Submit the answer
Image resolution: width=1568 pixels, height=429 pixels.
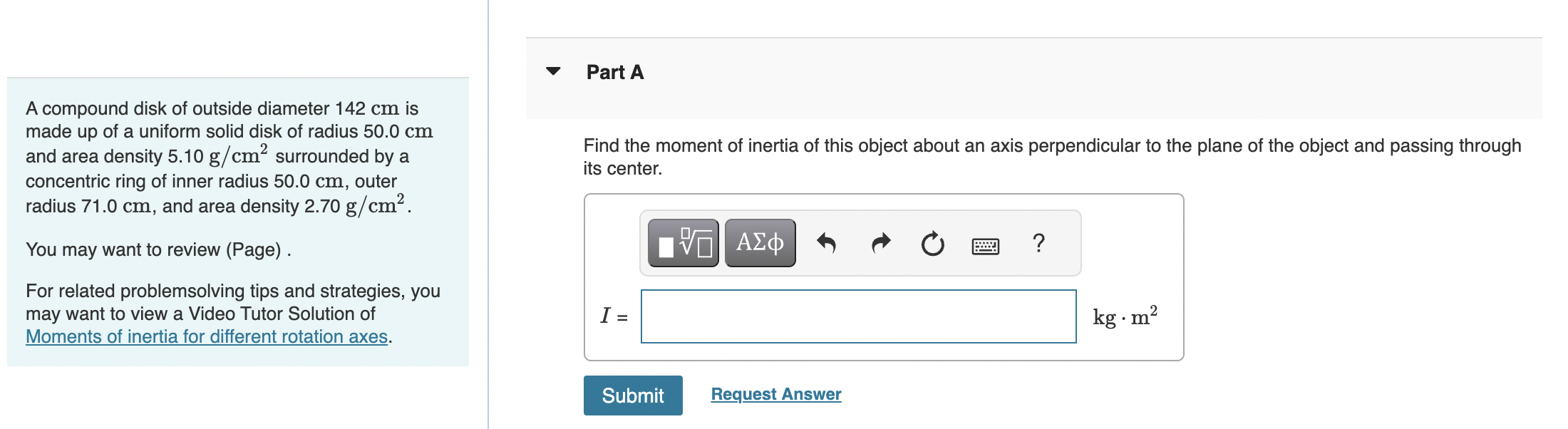(x=633, y=396)
